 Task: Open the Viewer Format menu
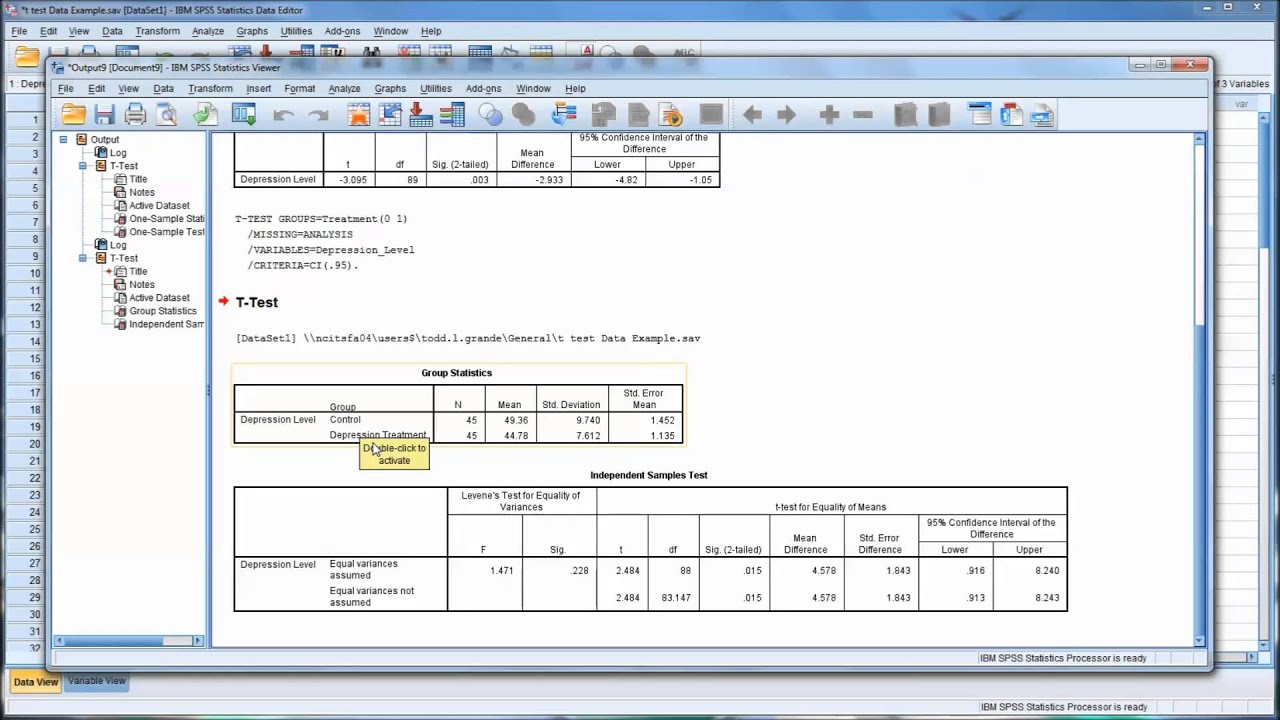click(x=299, y=88)
